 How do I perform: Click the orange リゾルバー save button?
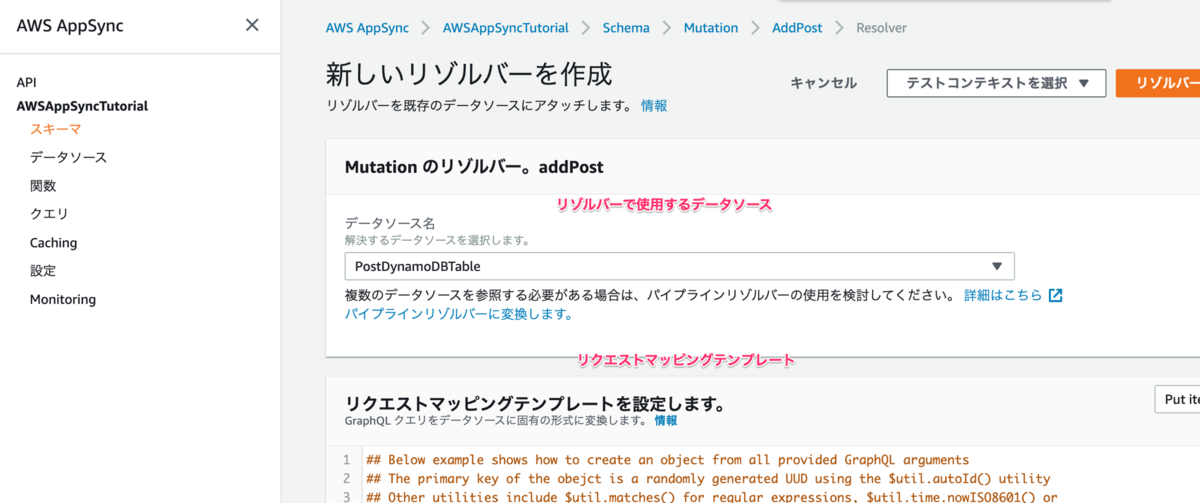1158,83
